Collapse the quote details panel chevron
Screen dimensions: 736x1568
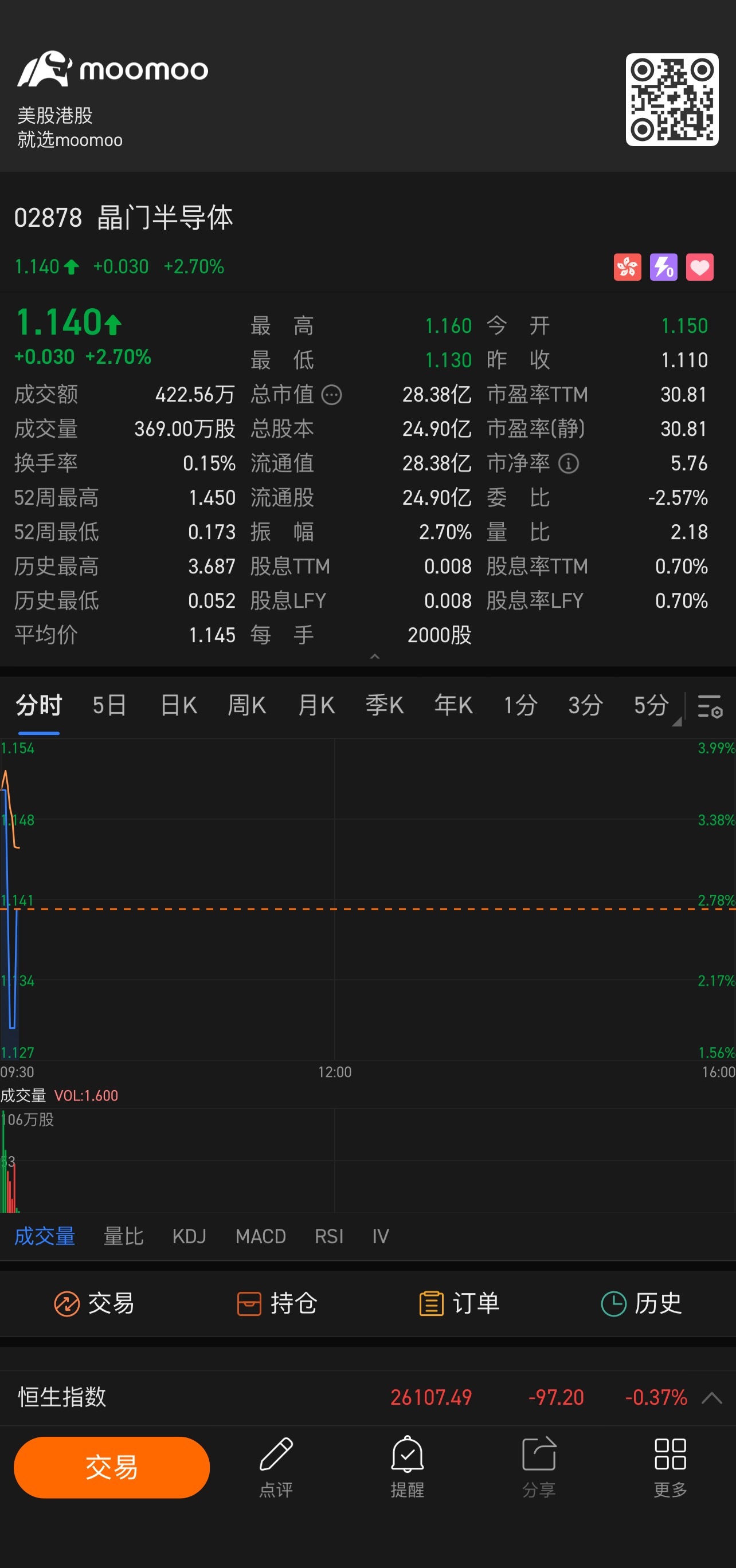[375, 656]
